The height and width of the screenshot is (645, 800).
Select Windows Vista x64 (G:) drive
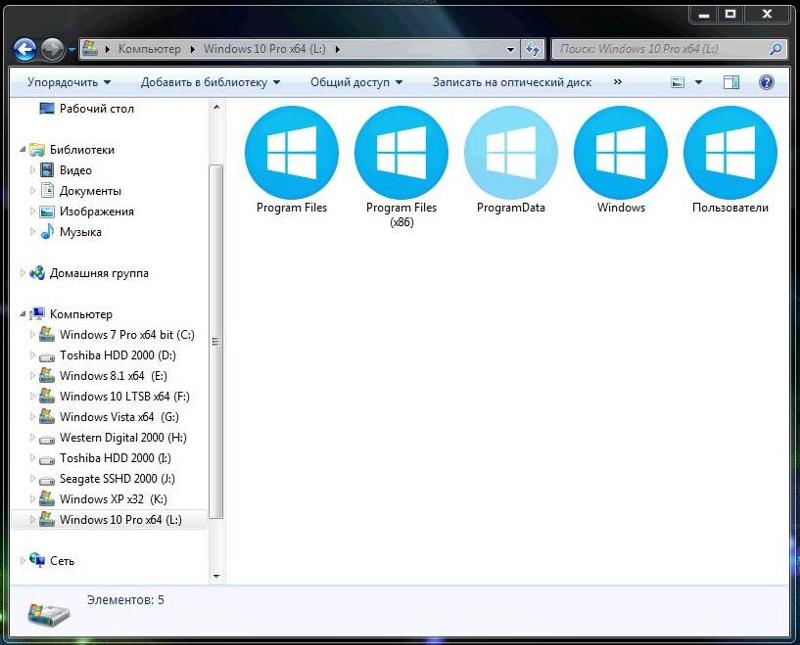(119, 417)
